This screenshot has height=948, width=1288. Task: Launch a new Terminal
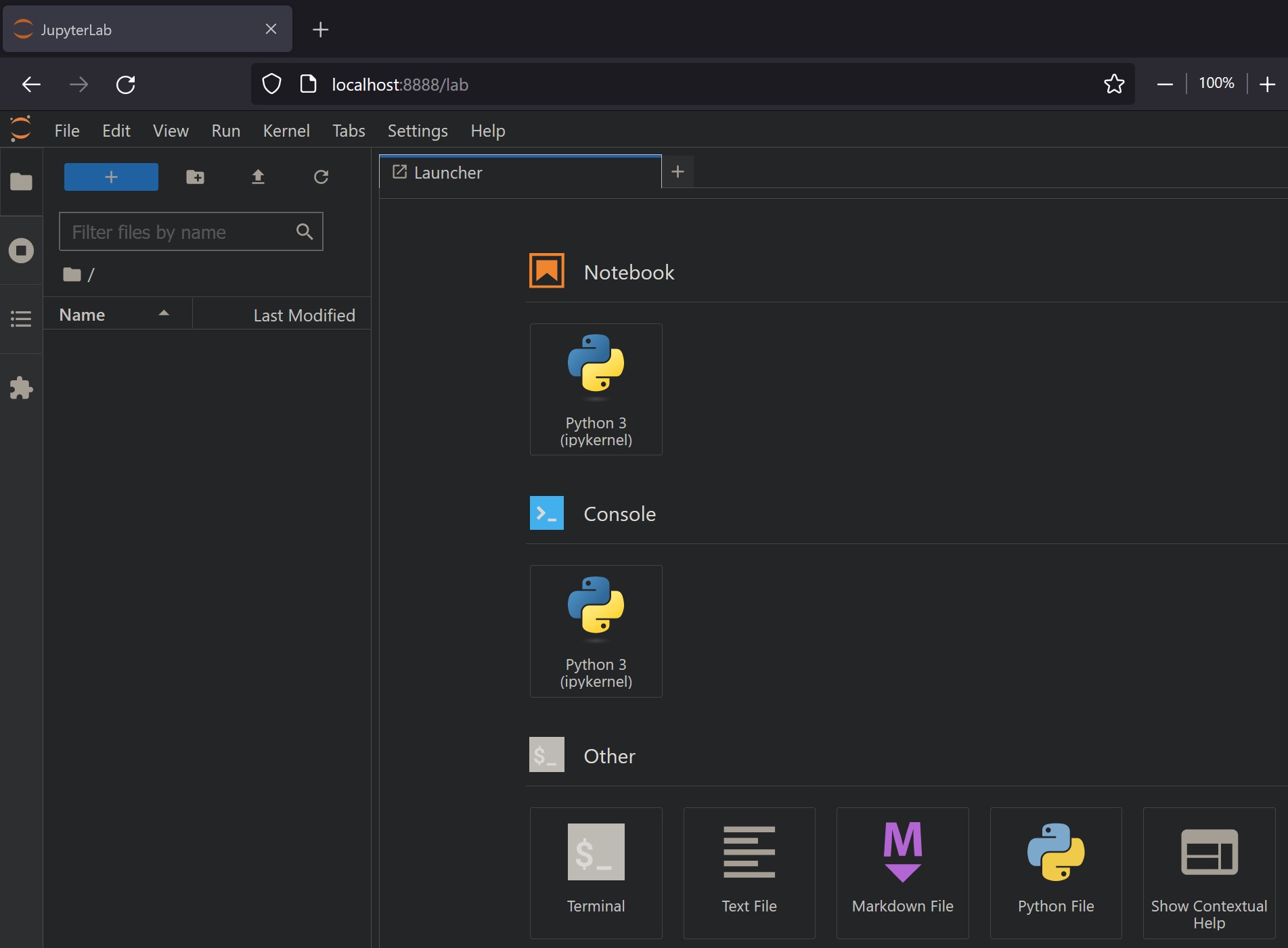(x=596, y=873)
